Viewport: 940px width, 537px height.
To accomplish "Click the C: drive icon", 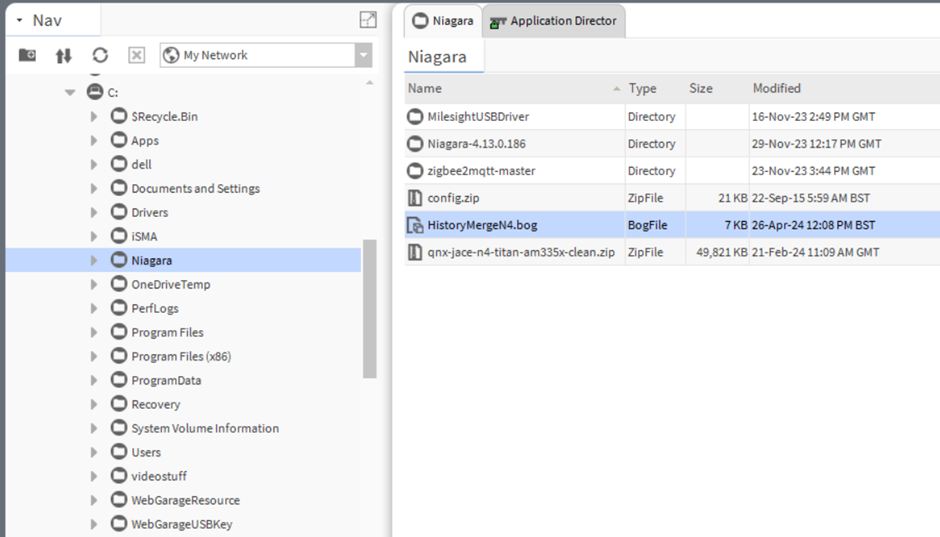I will coord(95,92).
